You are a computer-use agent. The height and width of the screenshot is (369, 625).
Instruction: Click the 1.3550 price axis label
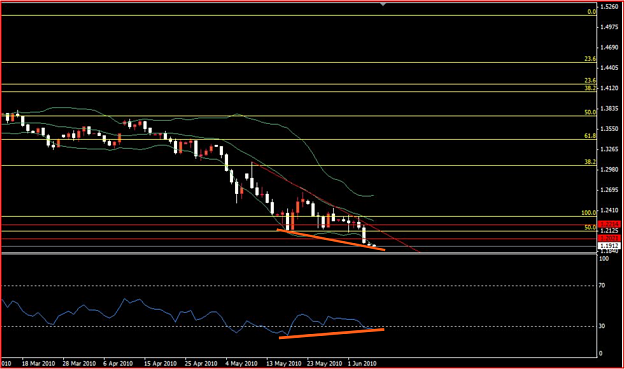609,129
